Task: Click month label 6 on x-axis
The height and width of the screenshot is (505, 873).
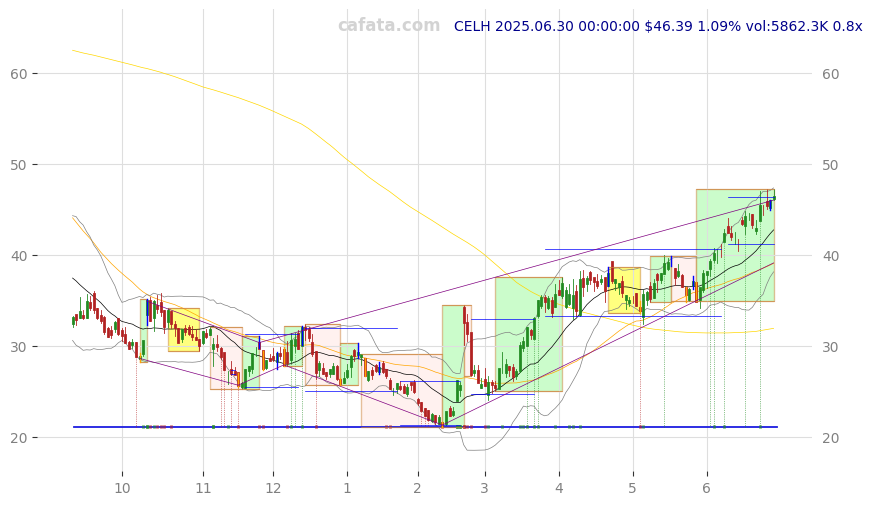Action: [x=707, y=489]
